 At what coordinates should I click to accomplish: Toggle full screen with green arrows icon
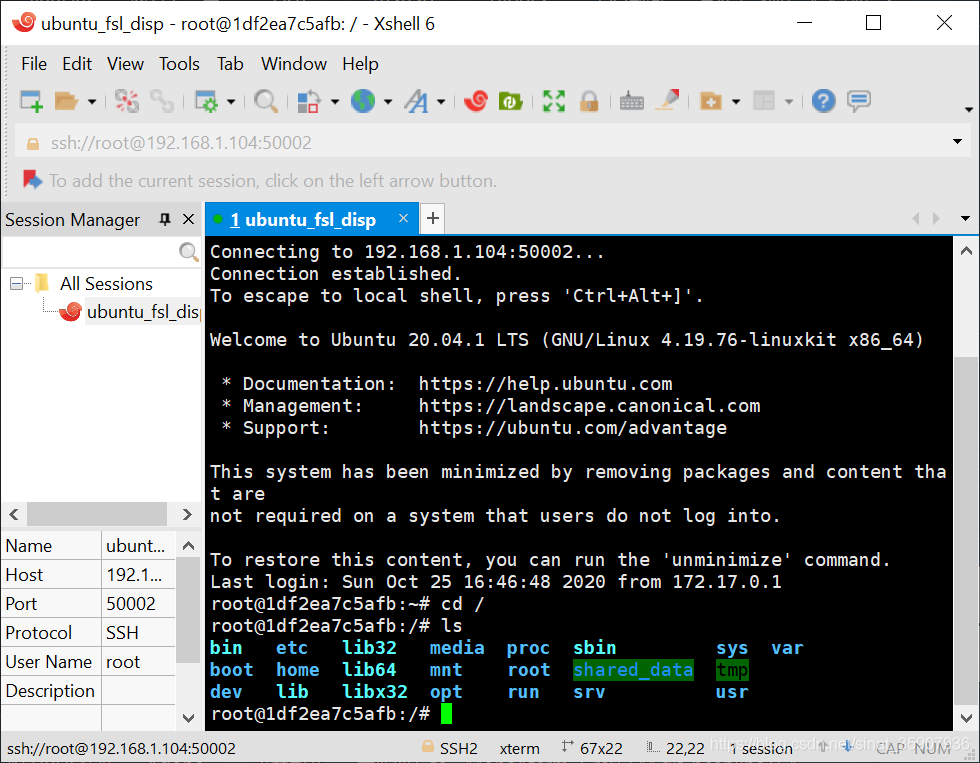[x=554, y=101]
